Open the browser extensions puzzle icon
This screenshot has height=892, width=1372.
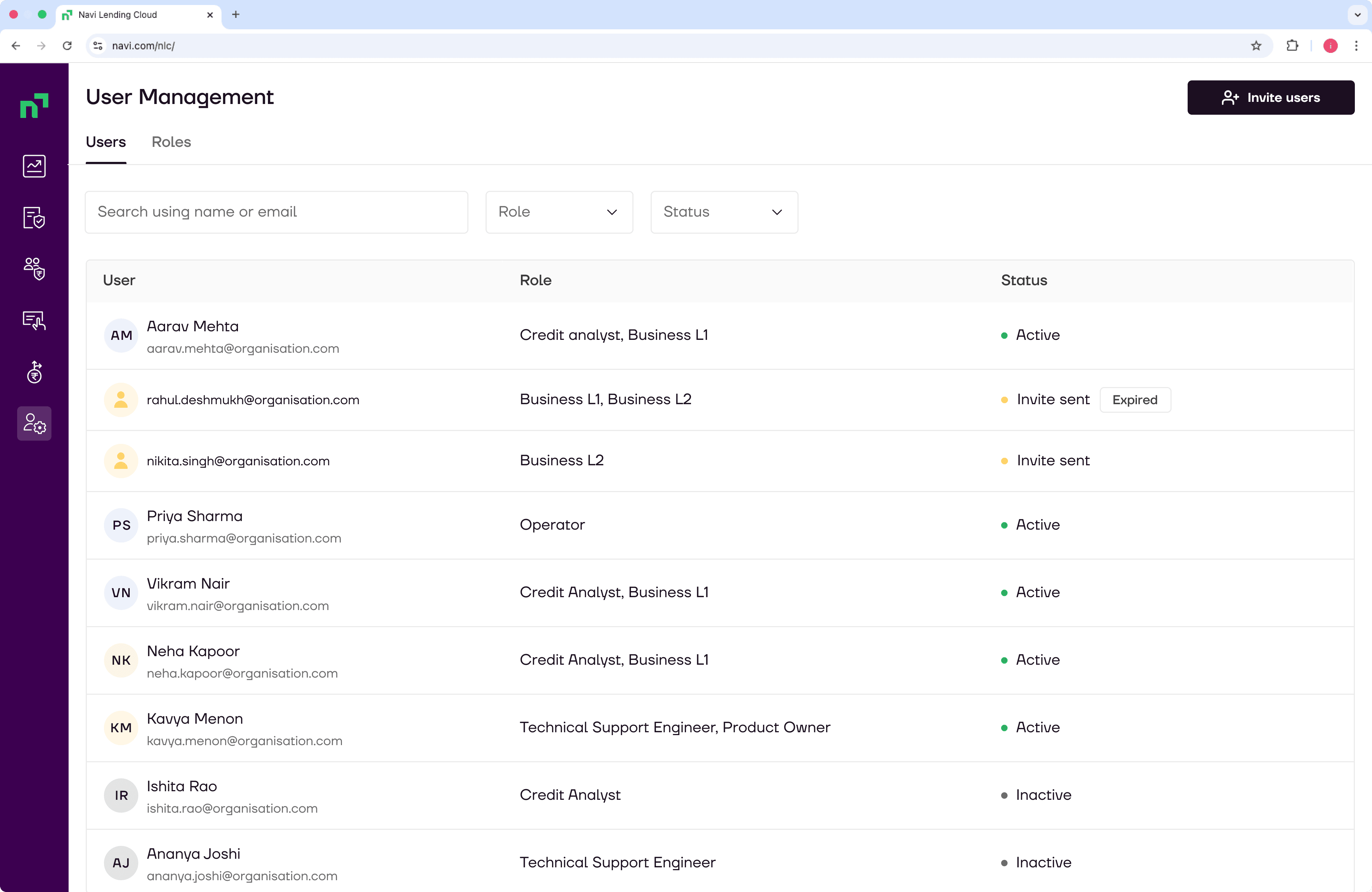pyautogui.click(x=1292, y=45)
